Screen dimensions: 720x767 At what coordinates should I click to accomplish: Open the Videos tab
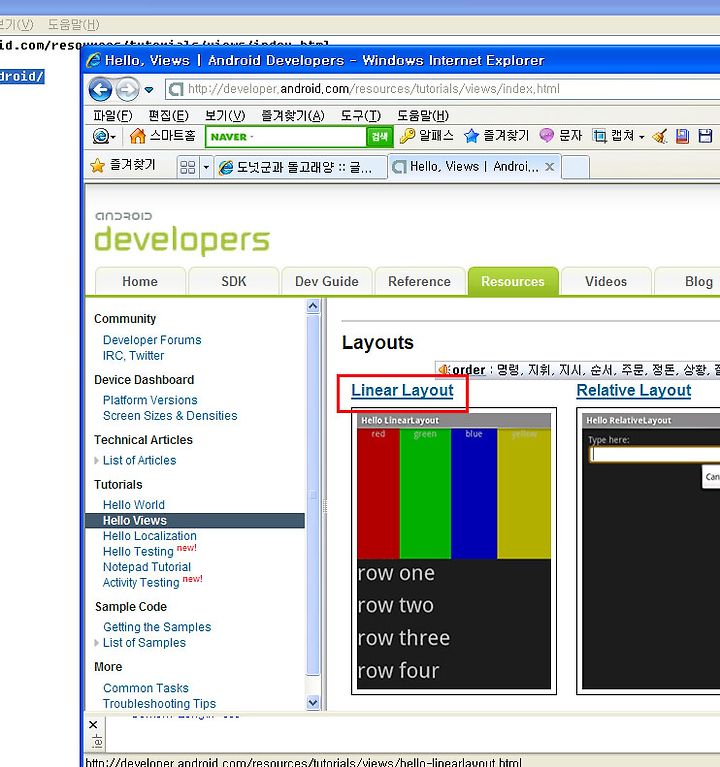click(606, 281)
